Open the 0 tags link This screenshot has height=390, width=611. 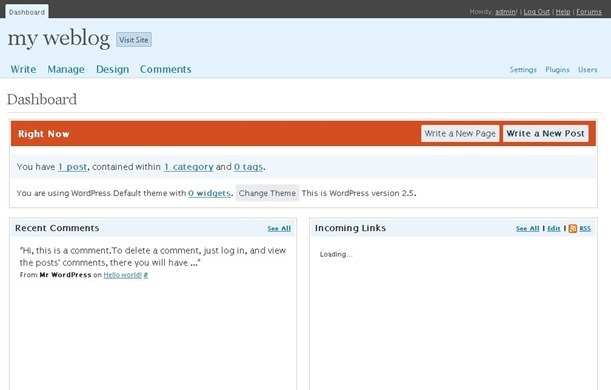249,167
